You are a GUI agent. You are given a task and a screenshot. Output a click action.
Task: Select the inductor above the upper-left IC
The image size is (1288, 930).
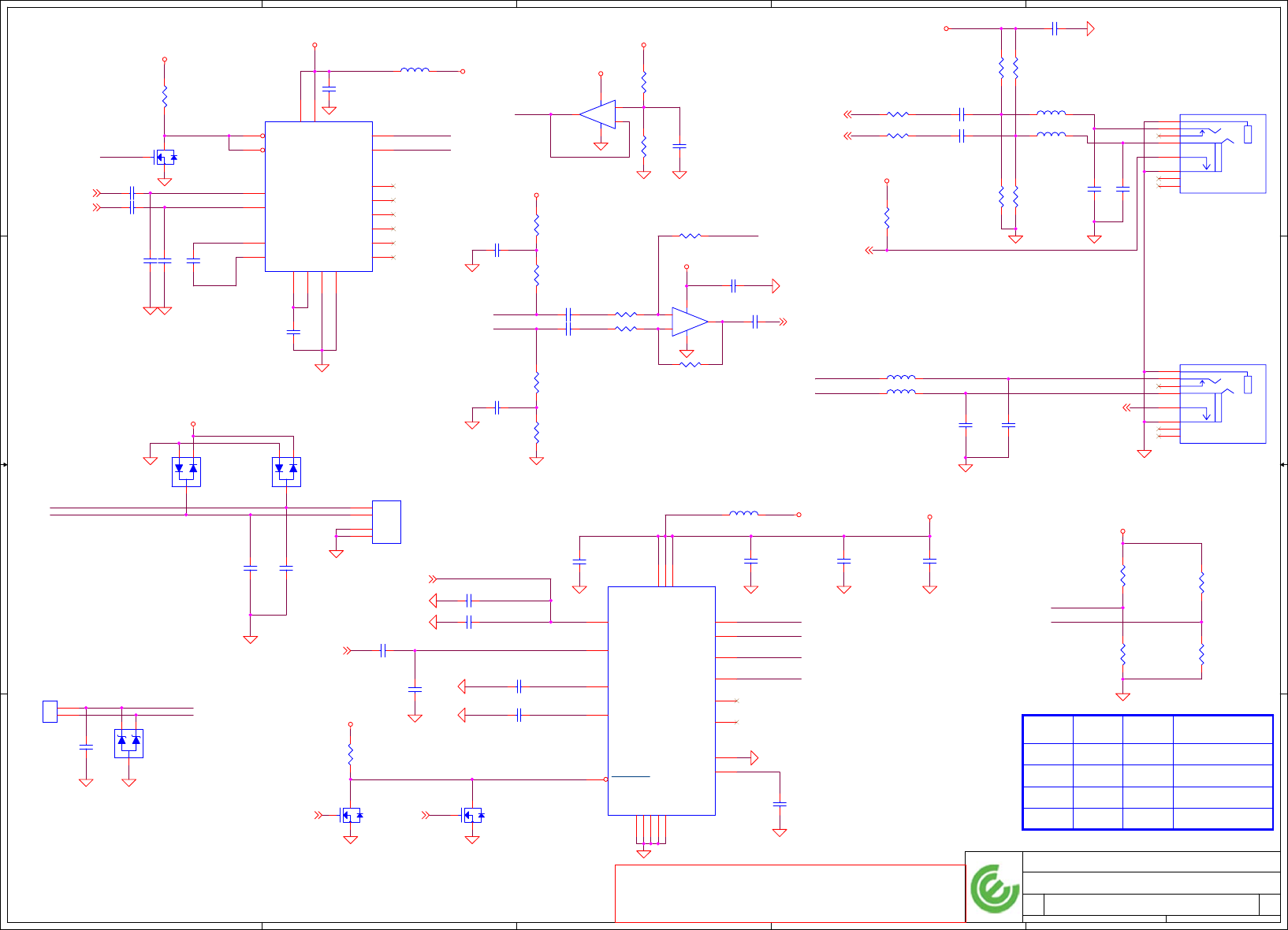pyautogui.click(x=415, y=70)
